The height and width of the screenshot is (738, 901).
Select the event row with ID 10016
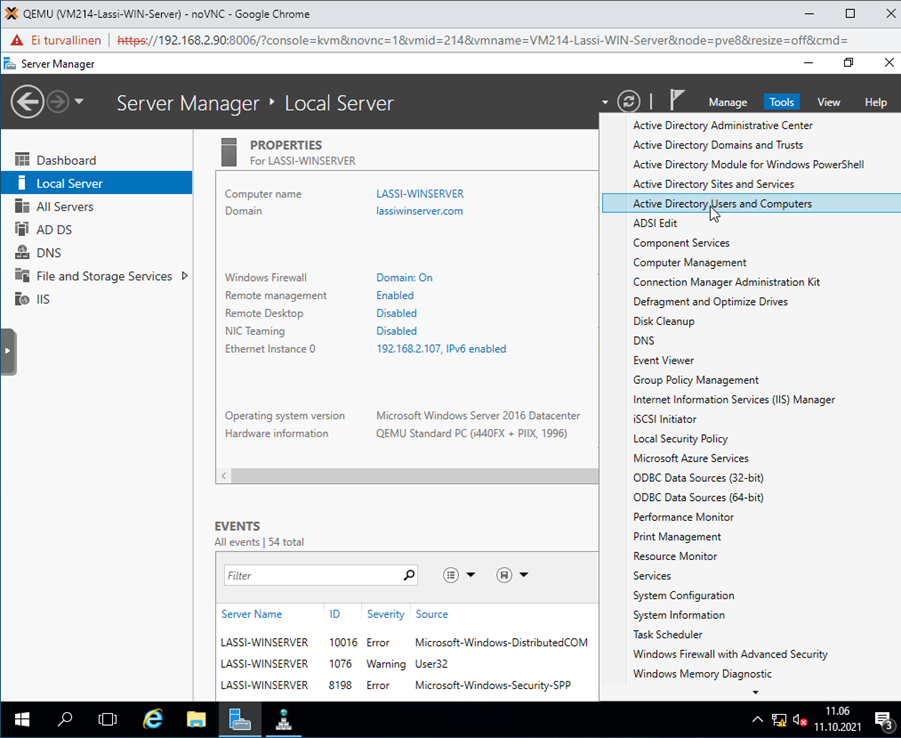pos(407,642)
